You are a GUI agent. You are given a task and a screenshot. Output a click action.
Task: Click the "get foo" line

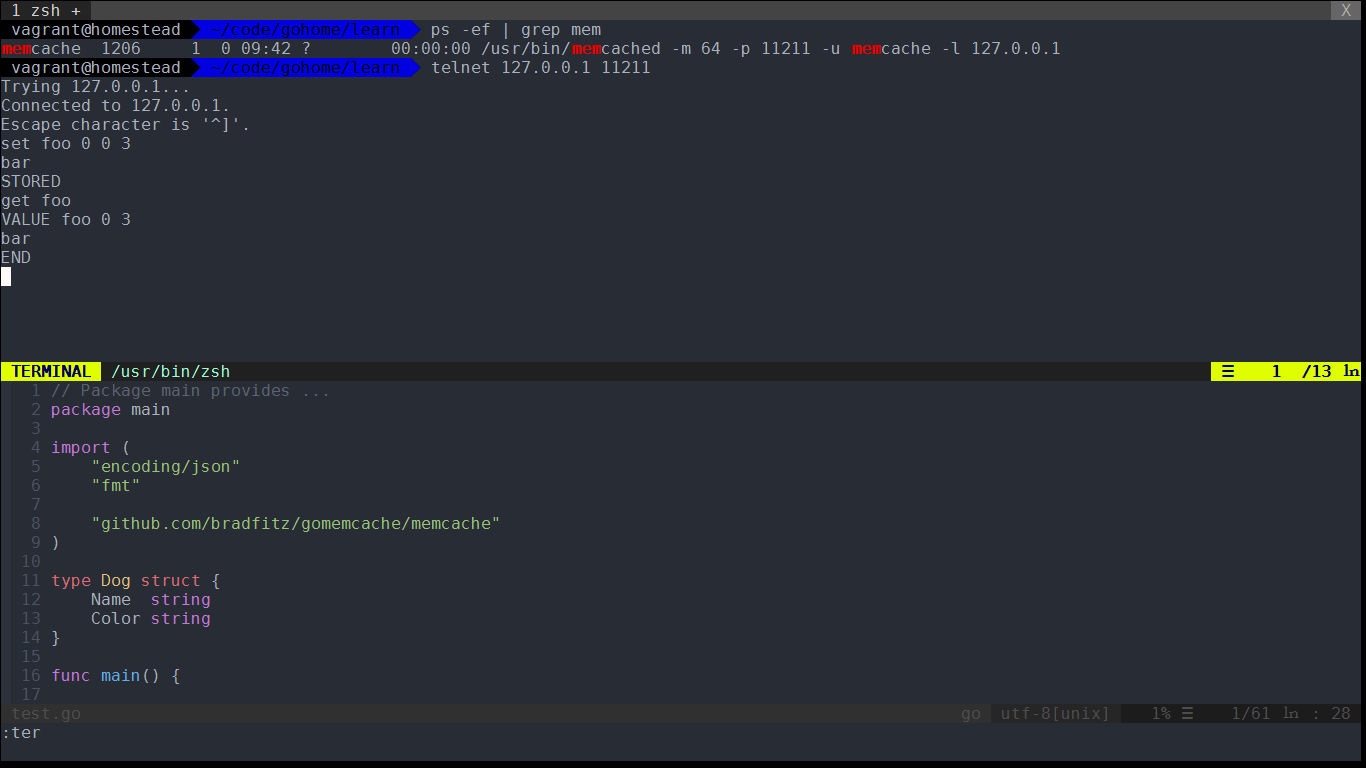(x=36, y=201)
